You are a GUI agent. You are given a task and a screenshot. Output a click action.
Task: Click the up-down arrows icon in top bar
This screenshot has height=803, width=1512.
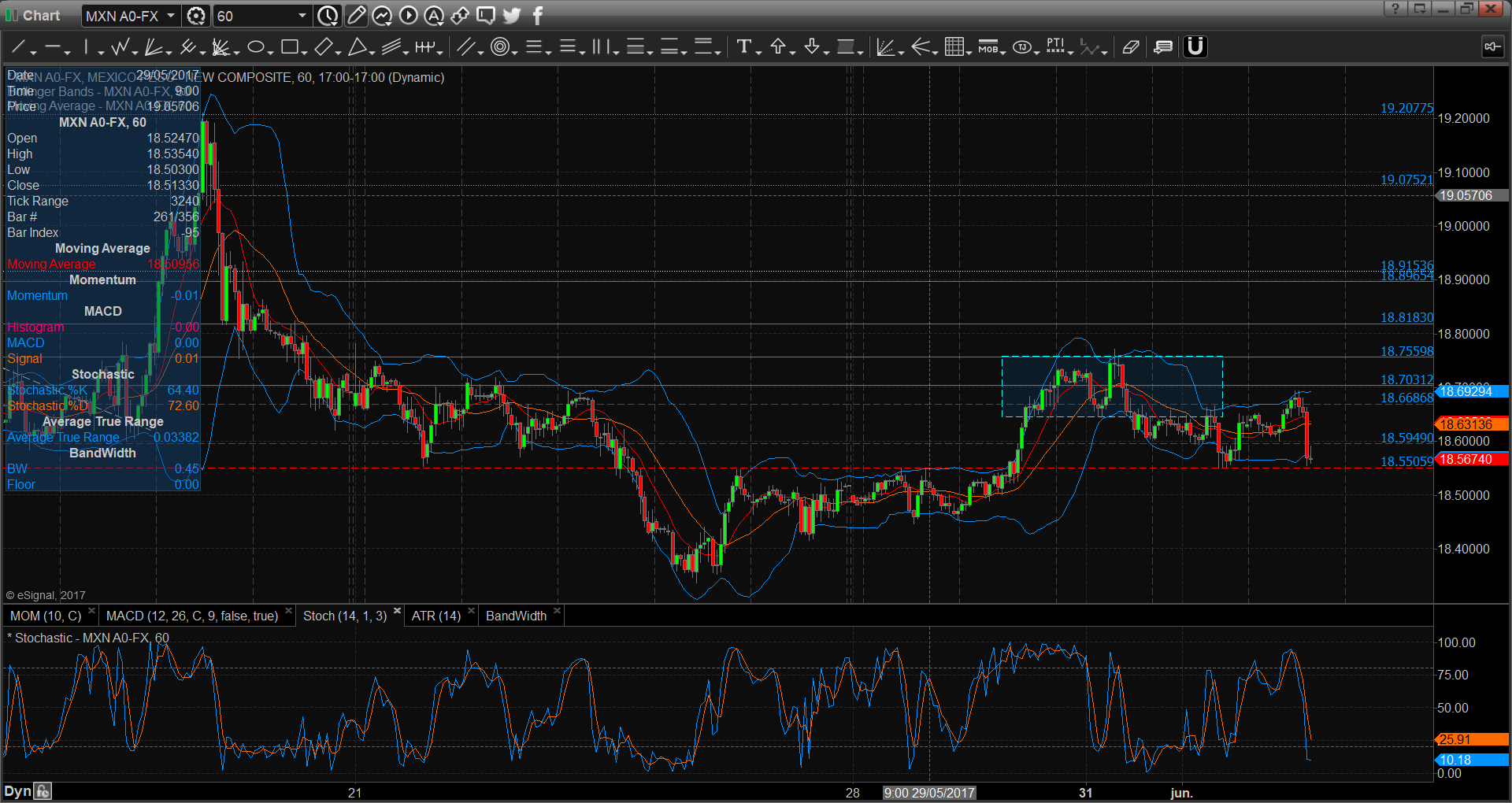(x=460, y=15)
